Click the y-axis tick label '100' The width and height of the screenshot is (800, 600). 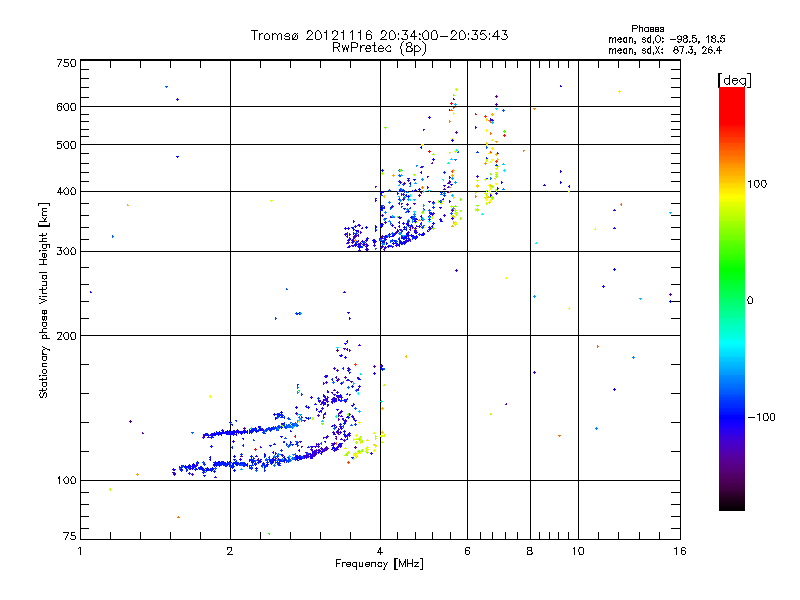click(x=66, y=481)
